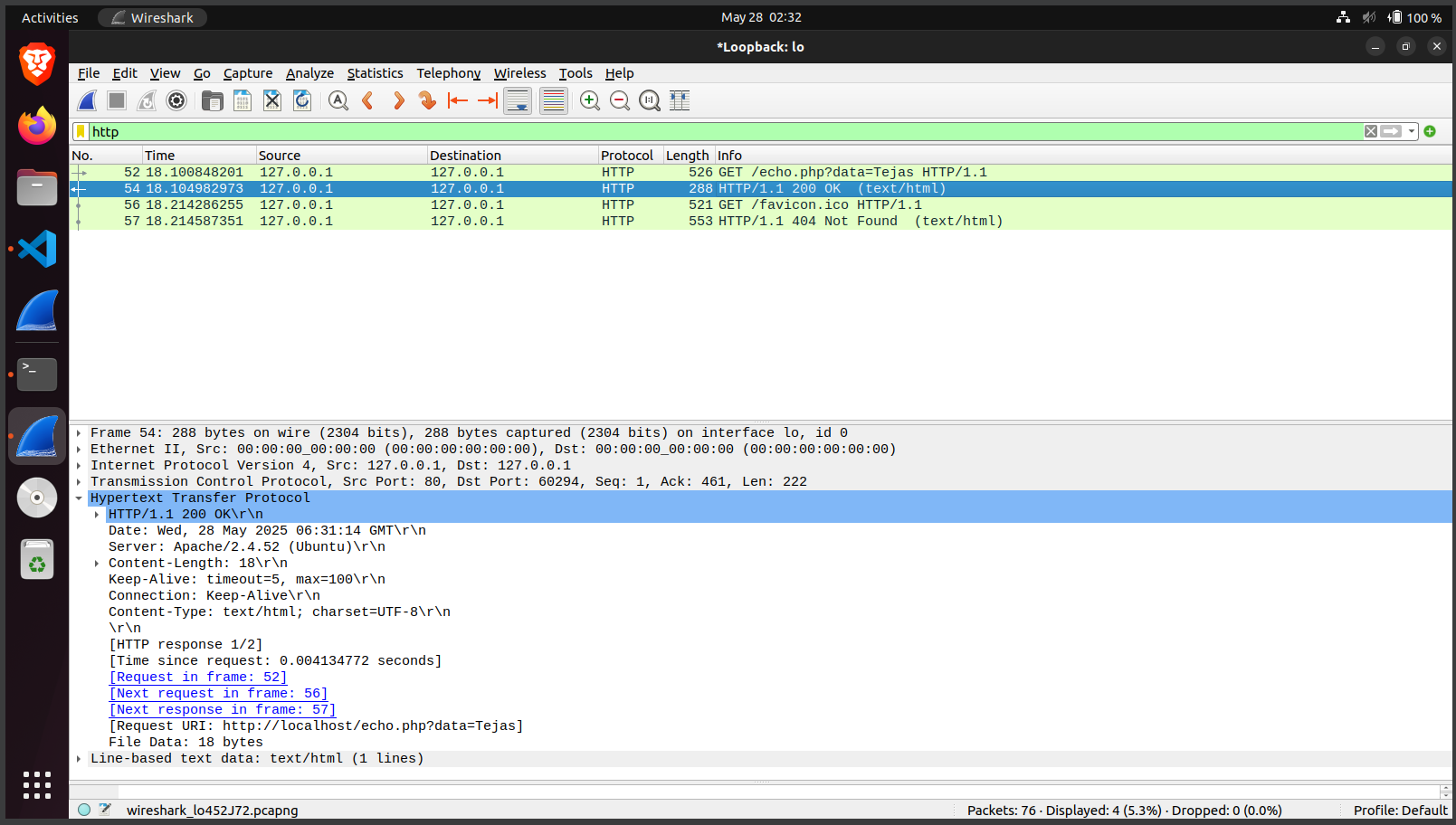Open the Find a packet tool
Viewport: 1456px width, 825px height.
(x=338, y=100)
